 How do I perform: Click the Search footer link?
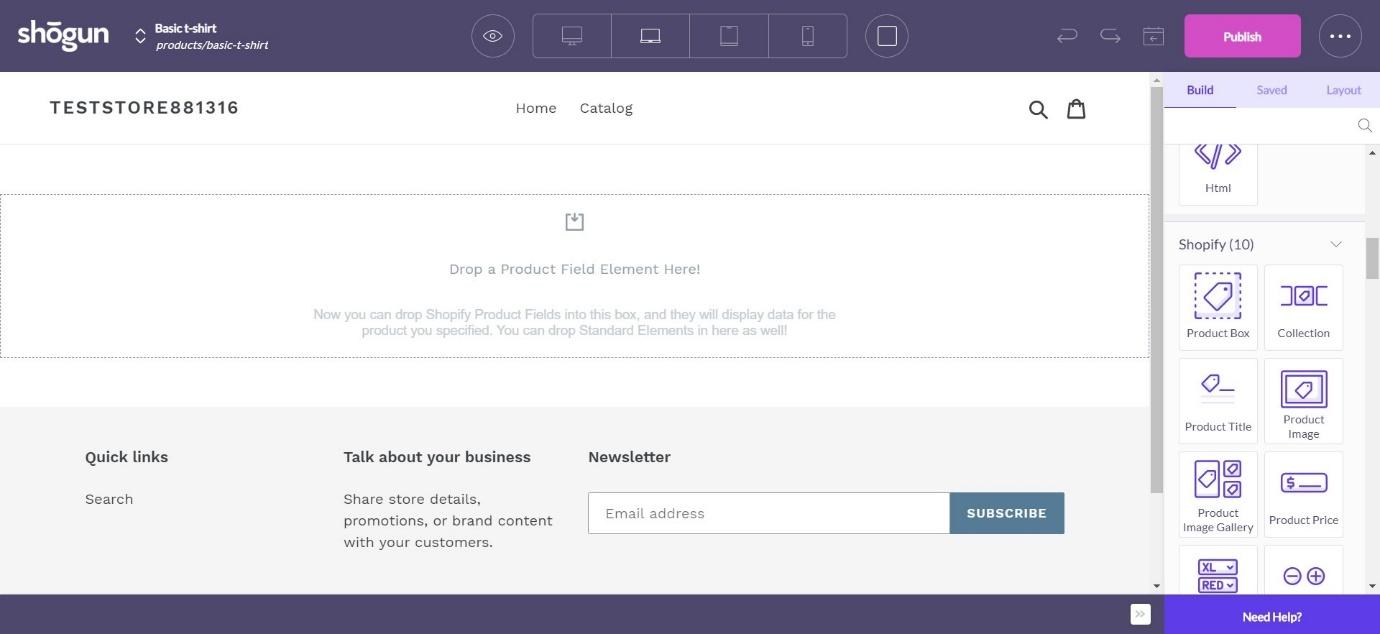click(109, 499)
